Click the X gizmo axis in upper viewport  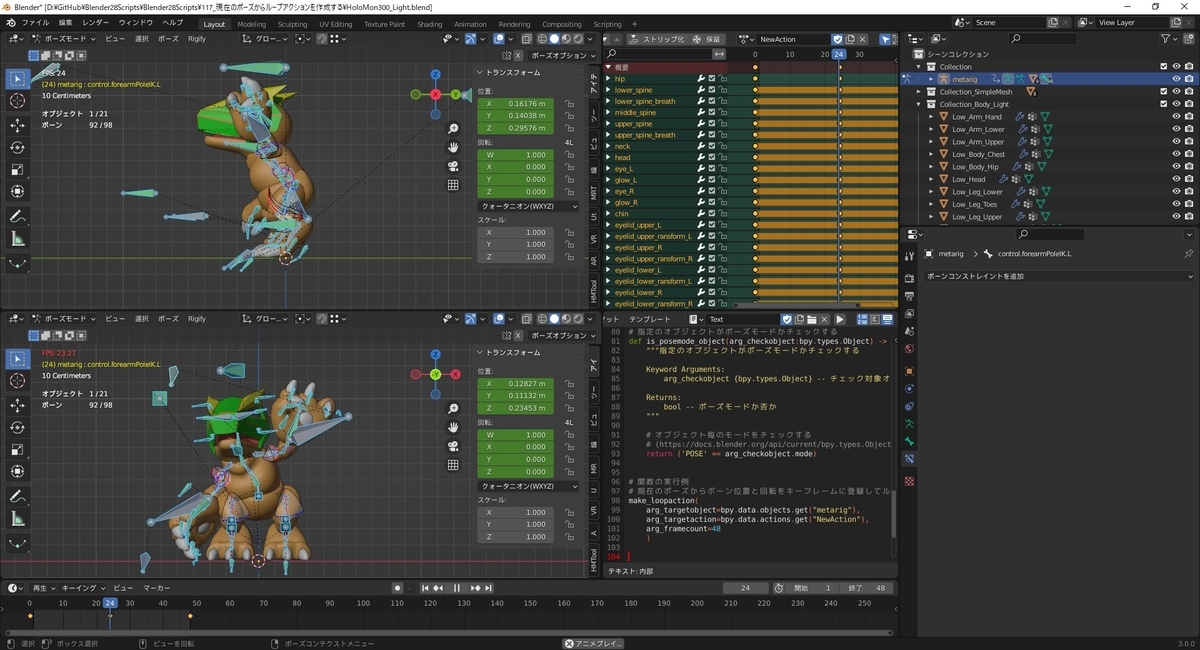tap(436, 94)
